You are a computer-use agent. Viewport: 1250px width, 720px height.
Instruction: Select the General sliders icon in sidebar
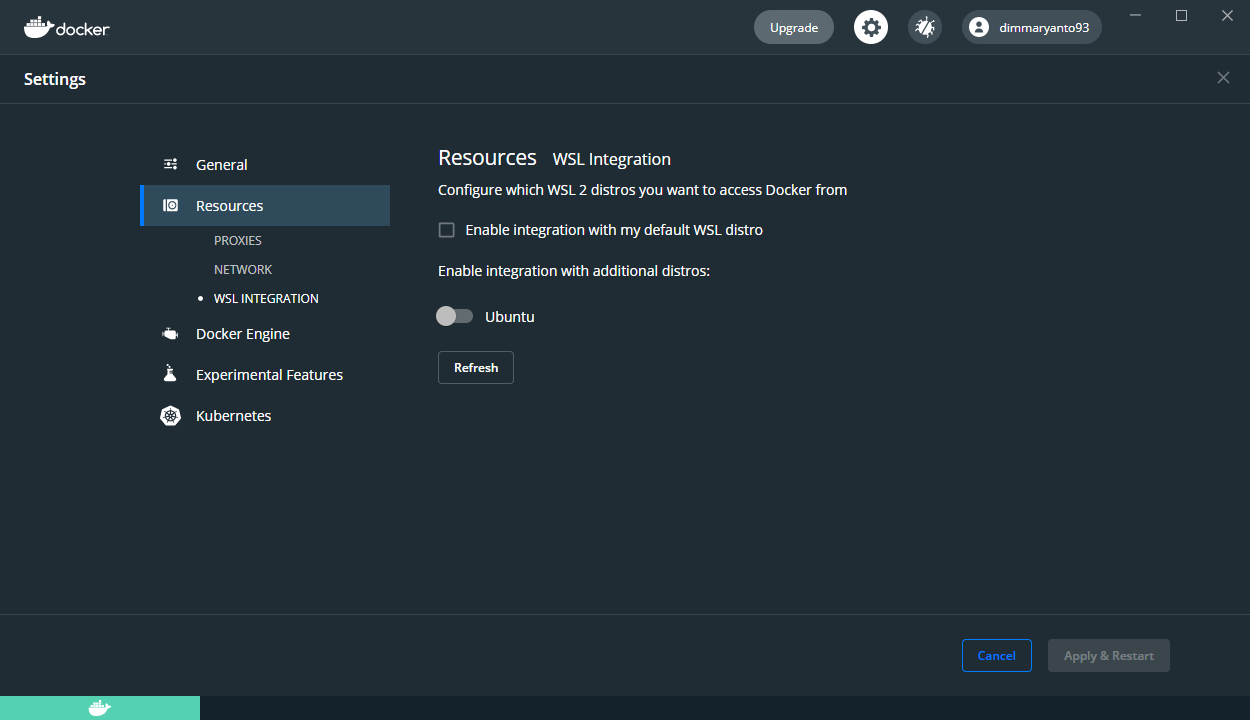click(x=170, y=163)
